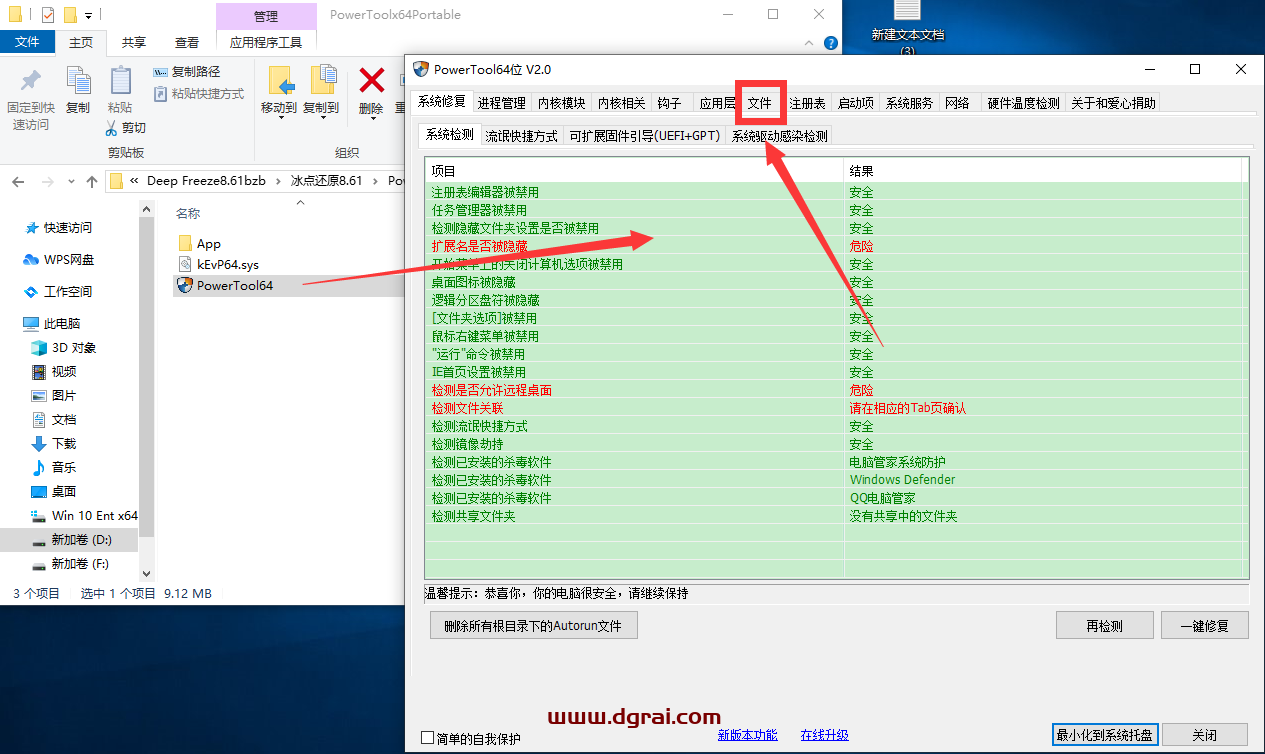Switch to the 内核模块 tab

point(561,103)
